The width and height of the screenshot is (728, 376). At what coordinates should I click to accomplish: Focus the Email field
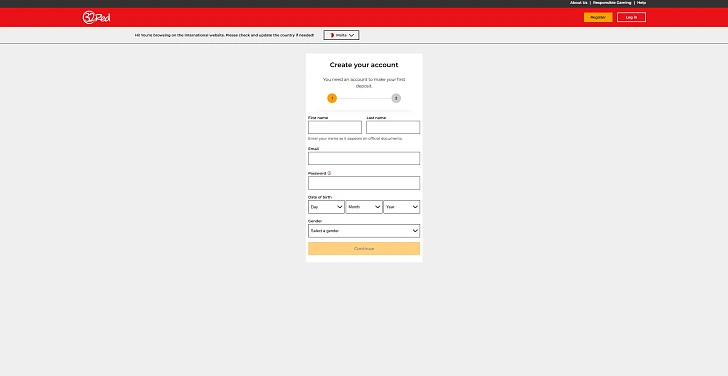tap(364, 158)
